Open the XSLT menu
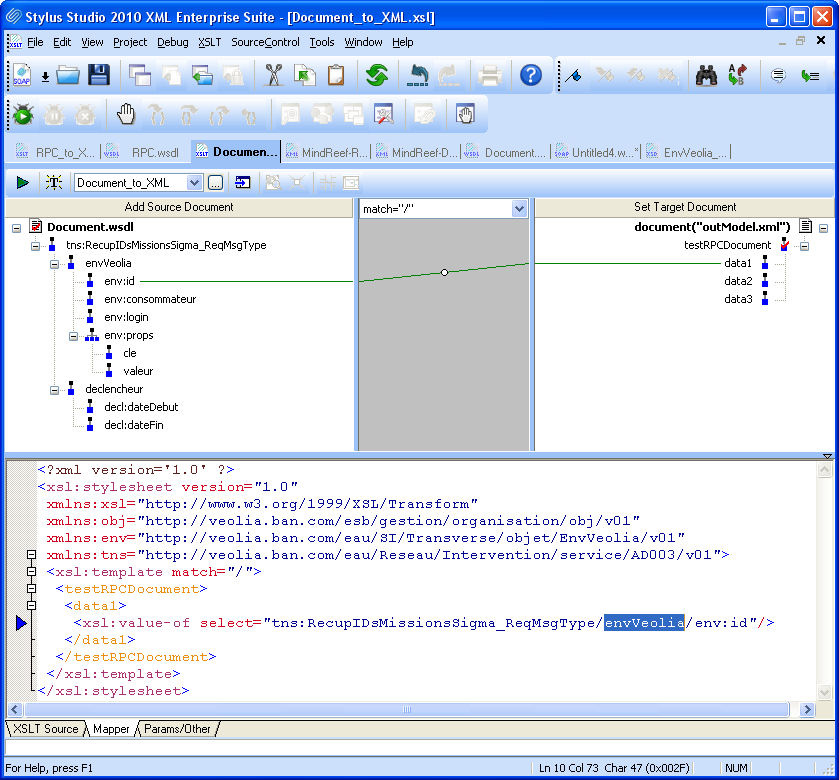Image resolution: width=839 pixels, height=780 pixels. tap(209, 42)
